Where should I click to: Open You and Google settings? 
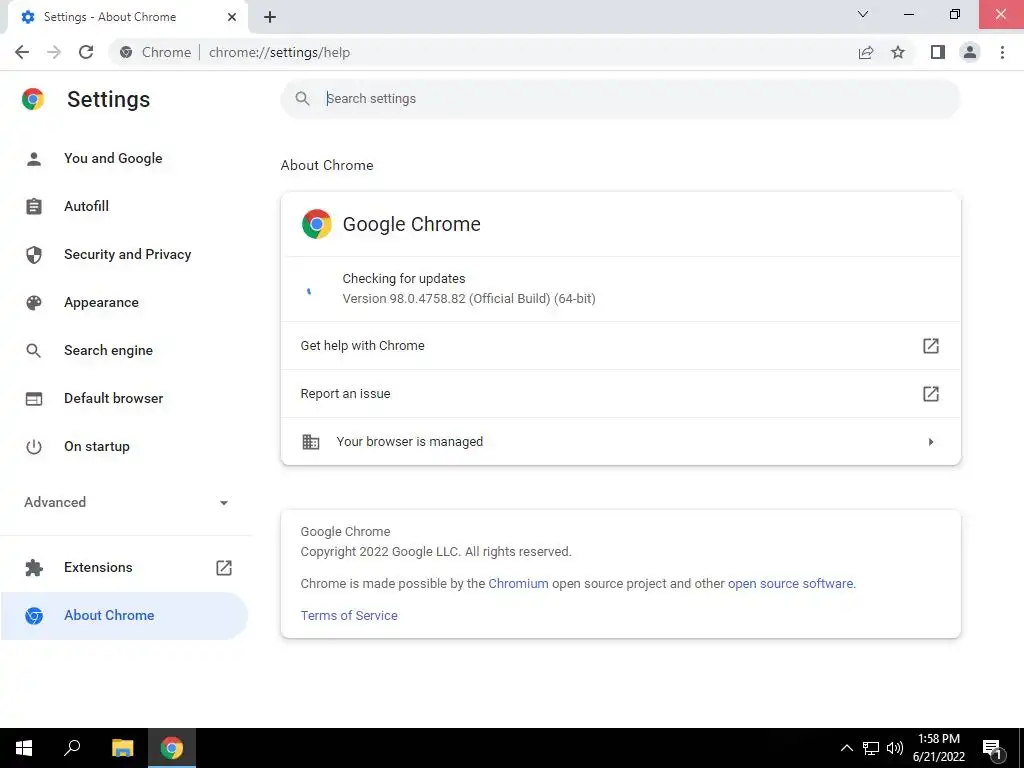tap(124, 158)
